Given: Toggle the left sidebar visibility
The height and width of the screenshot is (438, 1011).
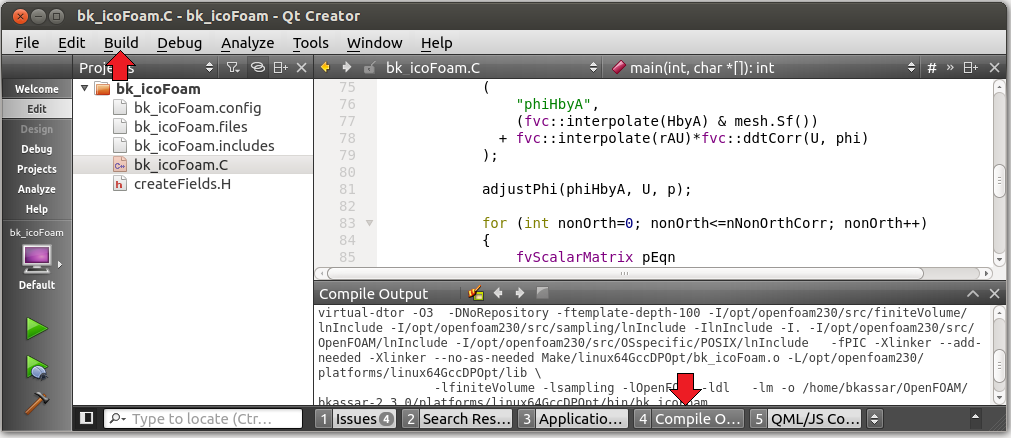Looking at the screenshot, I should (86, 419).
